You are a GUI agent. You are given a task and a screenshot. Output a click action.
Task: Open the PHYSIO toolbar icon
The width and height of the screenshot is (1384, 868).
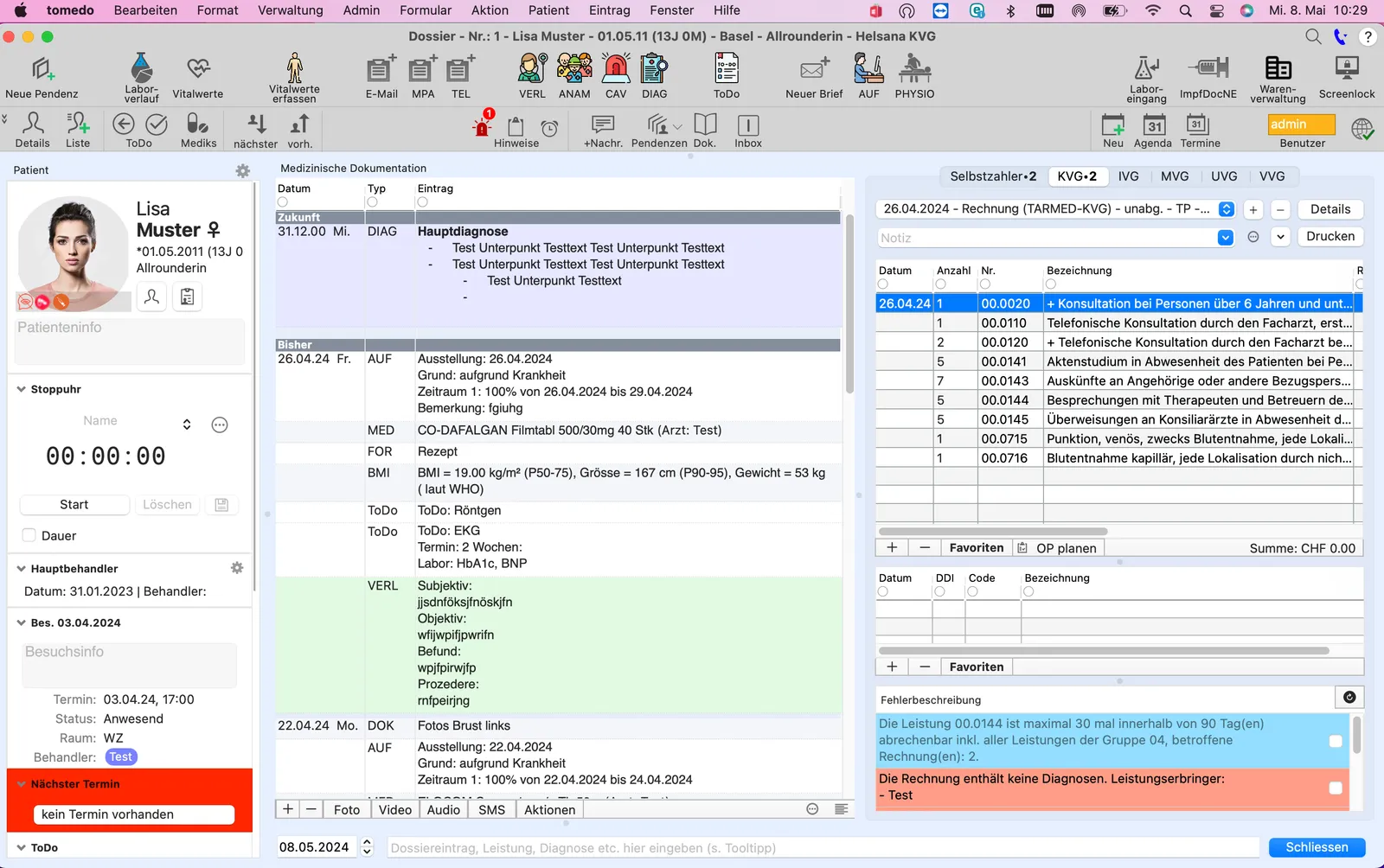click(914, 68)
